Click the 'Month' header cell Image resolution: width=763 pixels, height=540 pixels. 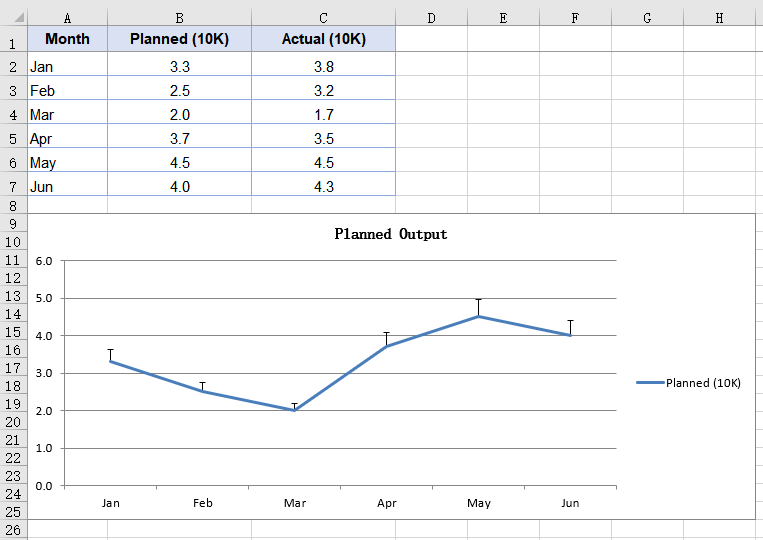[x=68, y=39]
